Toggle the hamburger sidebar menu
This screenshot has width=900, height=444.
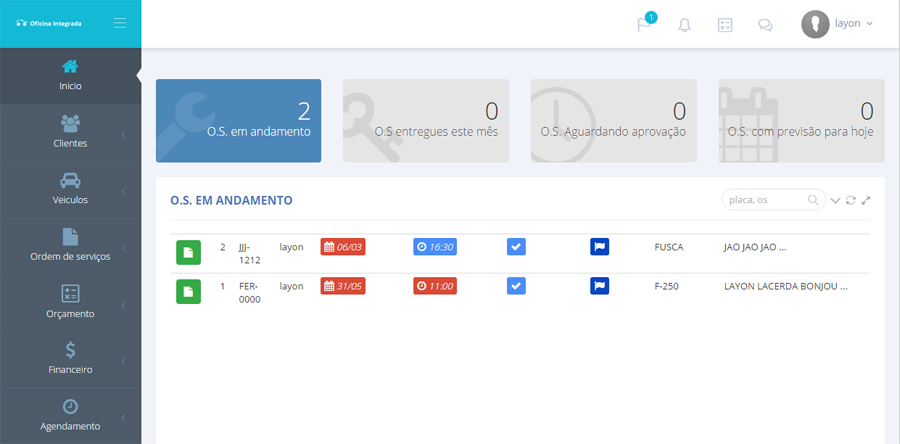point(120,23)
